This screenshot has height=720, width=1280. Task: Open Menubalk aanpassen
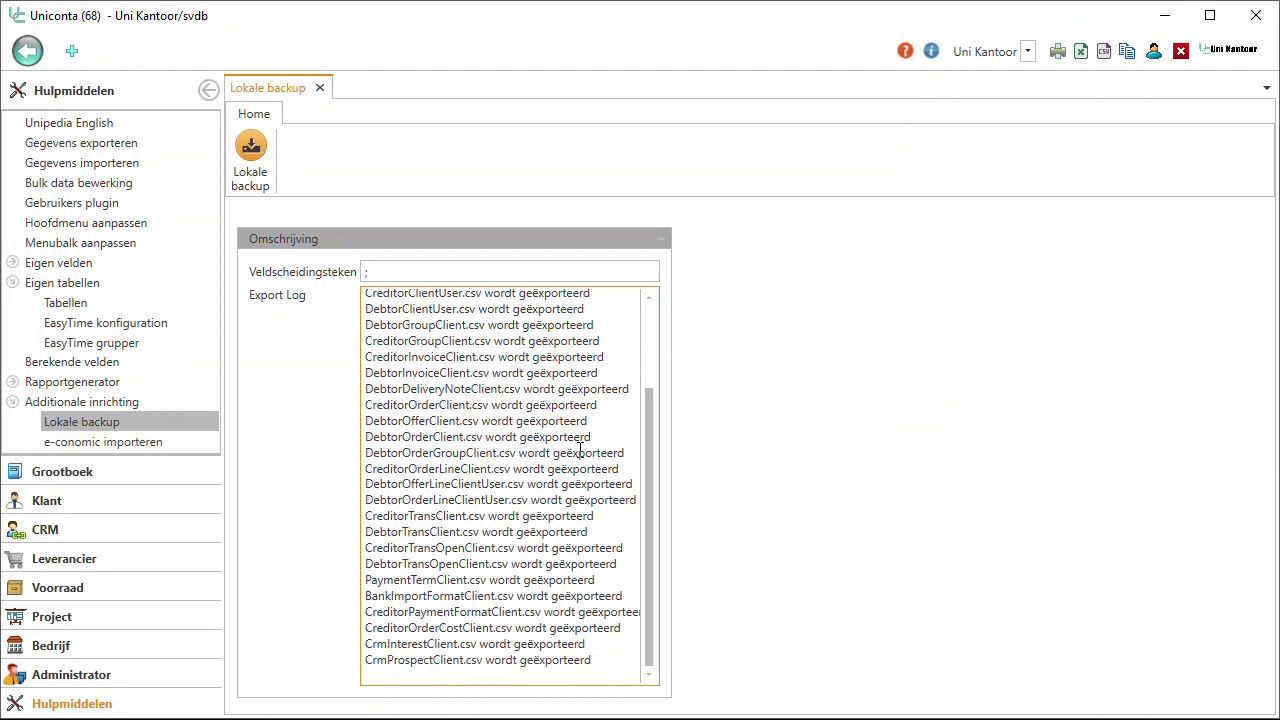point(80,243)
